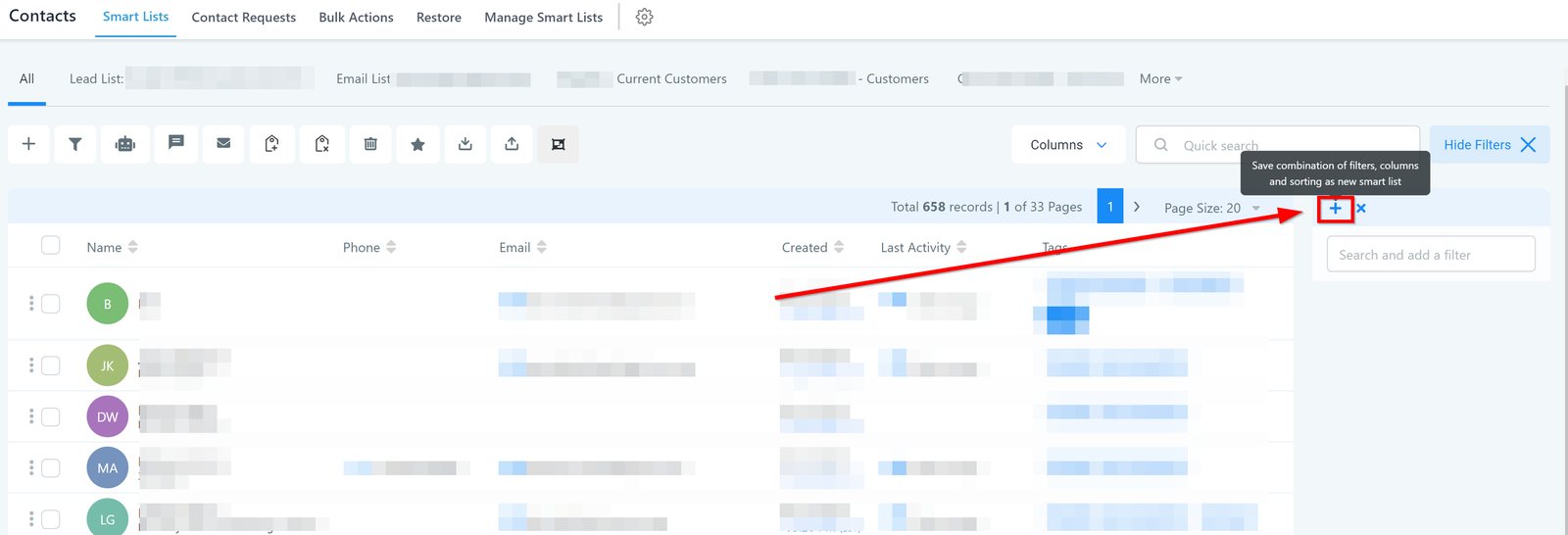Expand the More smart lists dropdown
The width and height of the screenshot is (1568, 535).
1160,78
